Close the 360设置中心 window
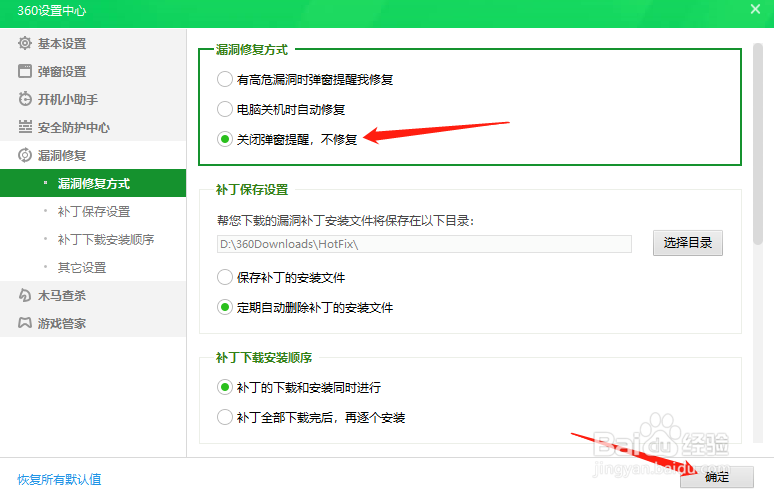 pos(755,9)
